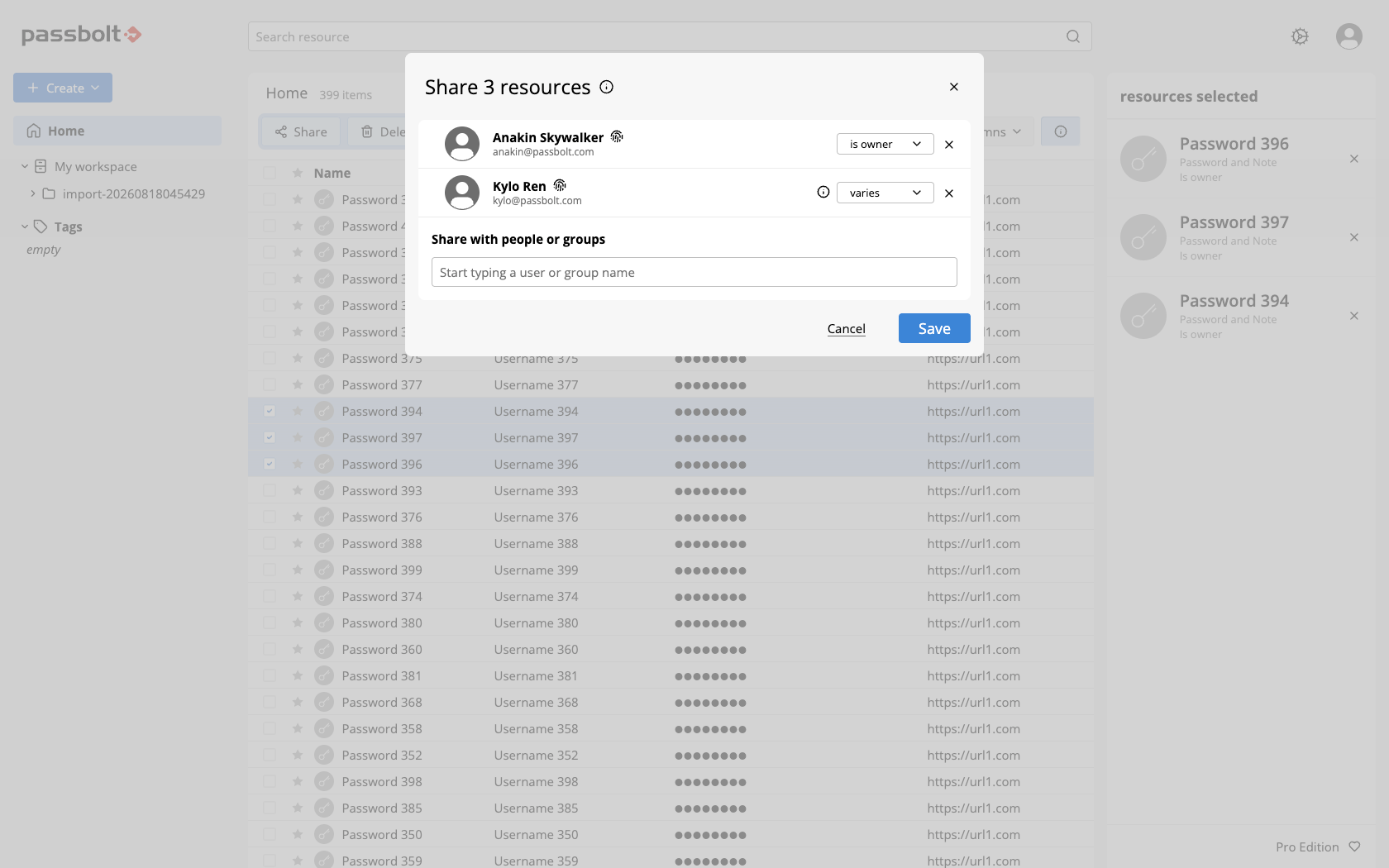Screen dimensions: 1389x868
Task: Uncheck Password 397 checkbox
Action: (270, 437)
